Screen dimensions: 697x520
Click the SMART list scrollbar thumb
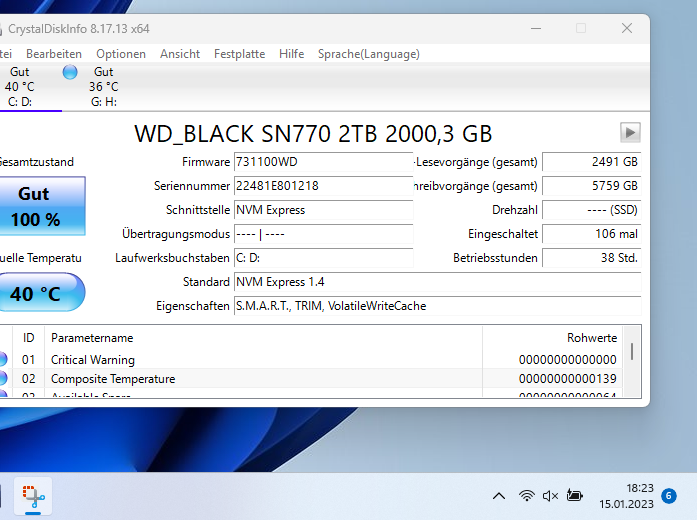(x=632, y=351)
